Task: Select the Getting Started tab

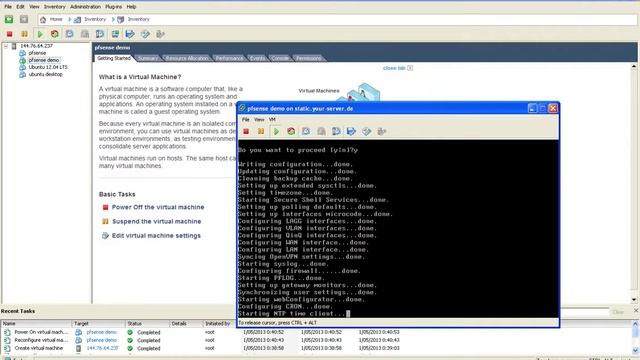Action: [x=114, y=58]
